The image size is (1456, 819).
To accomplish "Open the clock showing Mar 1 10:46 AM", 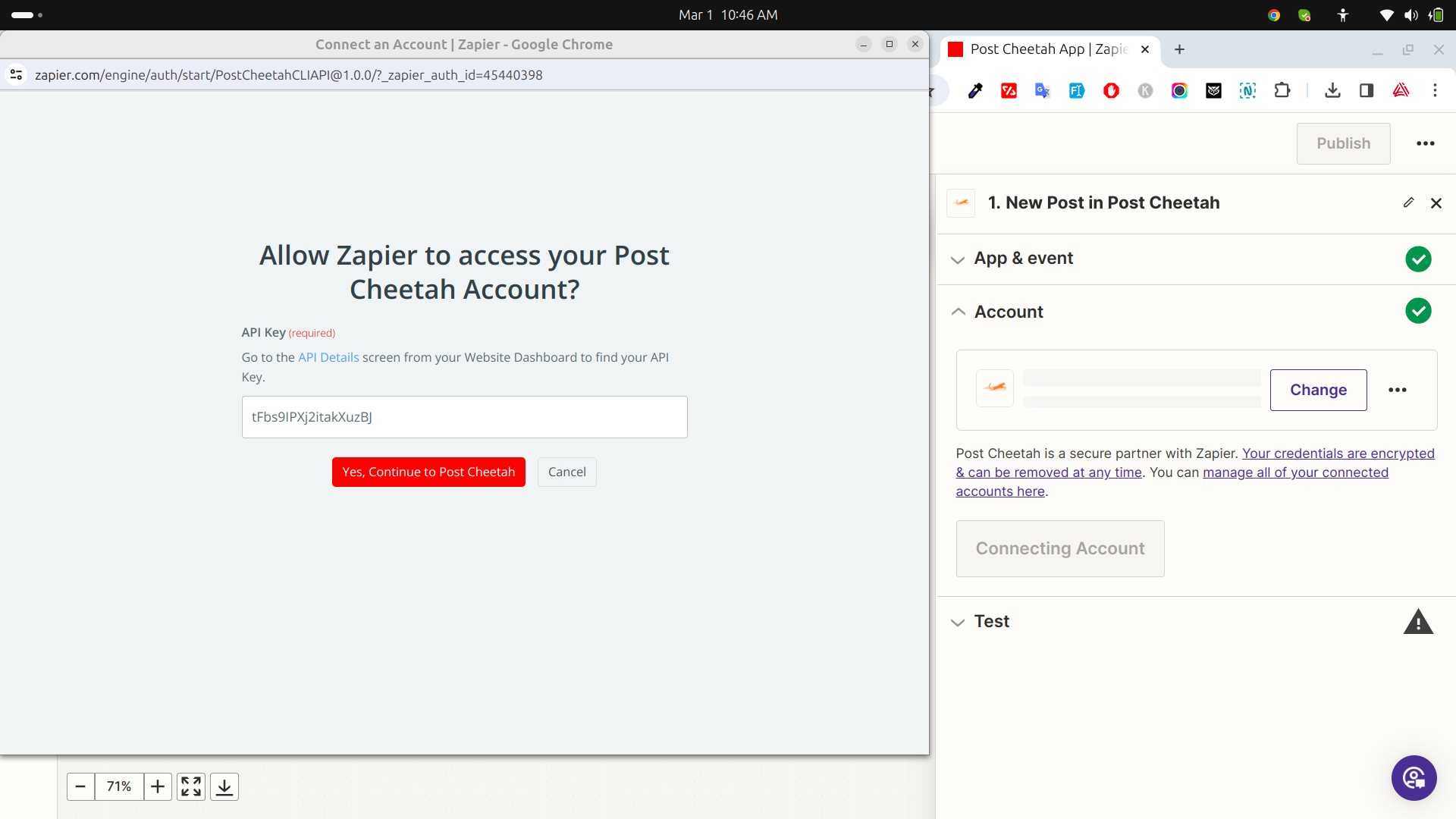I will point(728,14).
